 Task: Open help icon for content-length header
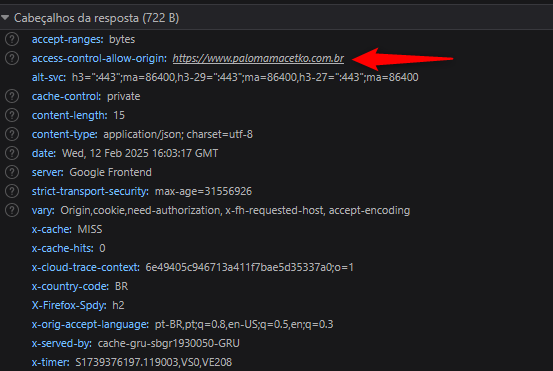12,115
